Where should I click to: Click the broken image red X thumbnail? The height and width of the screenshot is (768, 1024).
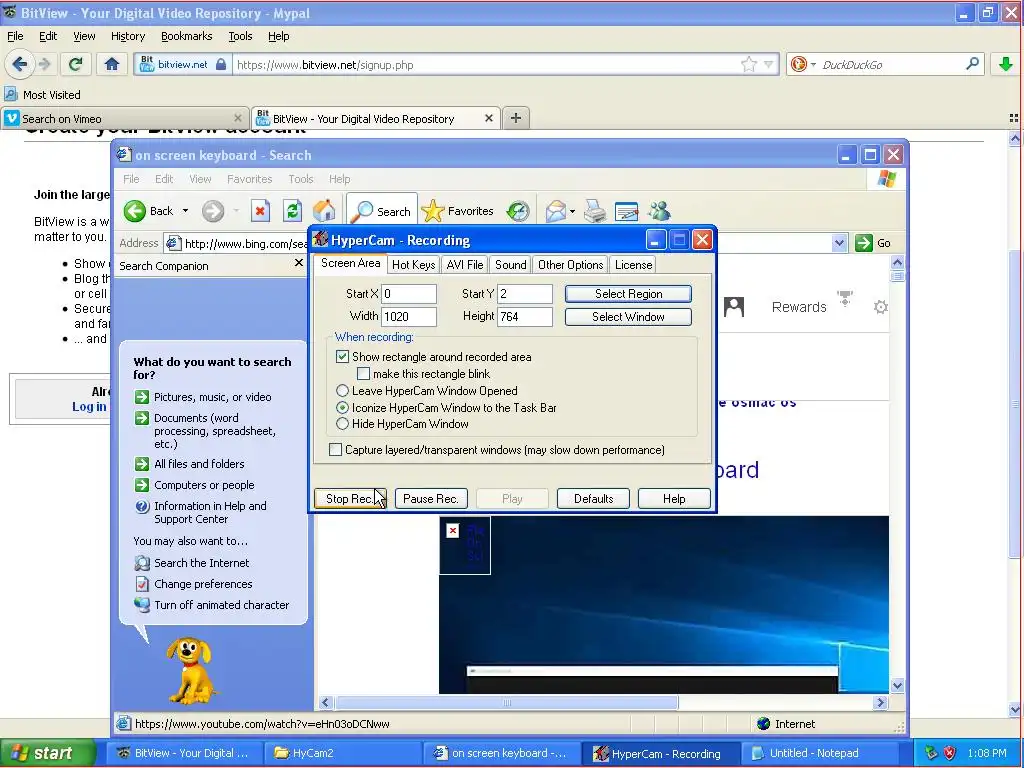(x=453, y=530)
